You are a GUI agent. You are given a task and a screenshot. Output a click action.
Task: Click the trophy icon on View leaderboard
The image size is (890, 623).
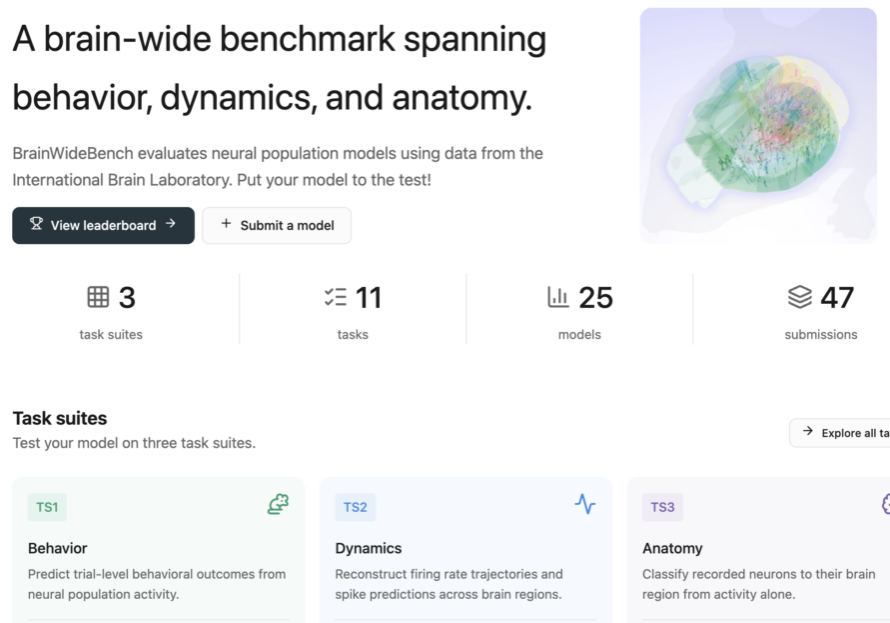[36, 224]
